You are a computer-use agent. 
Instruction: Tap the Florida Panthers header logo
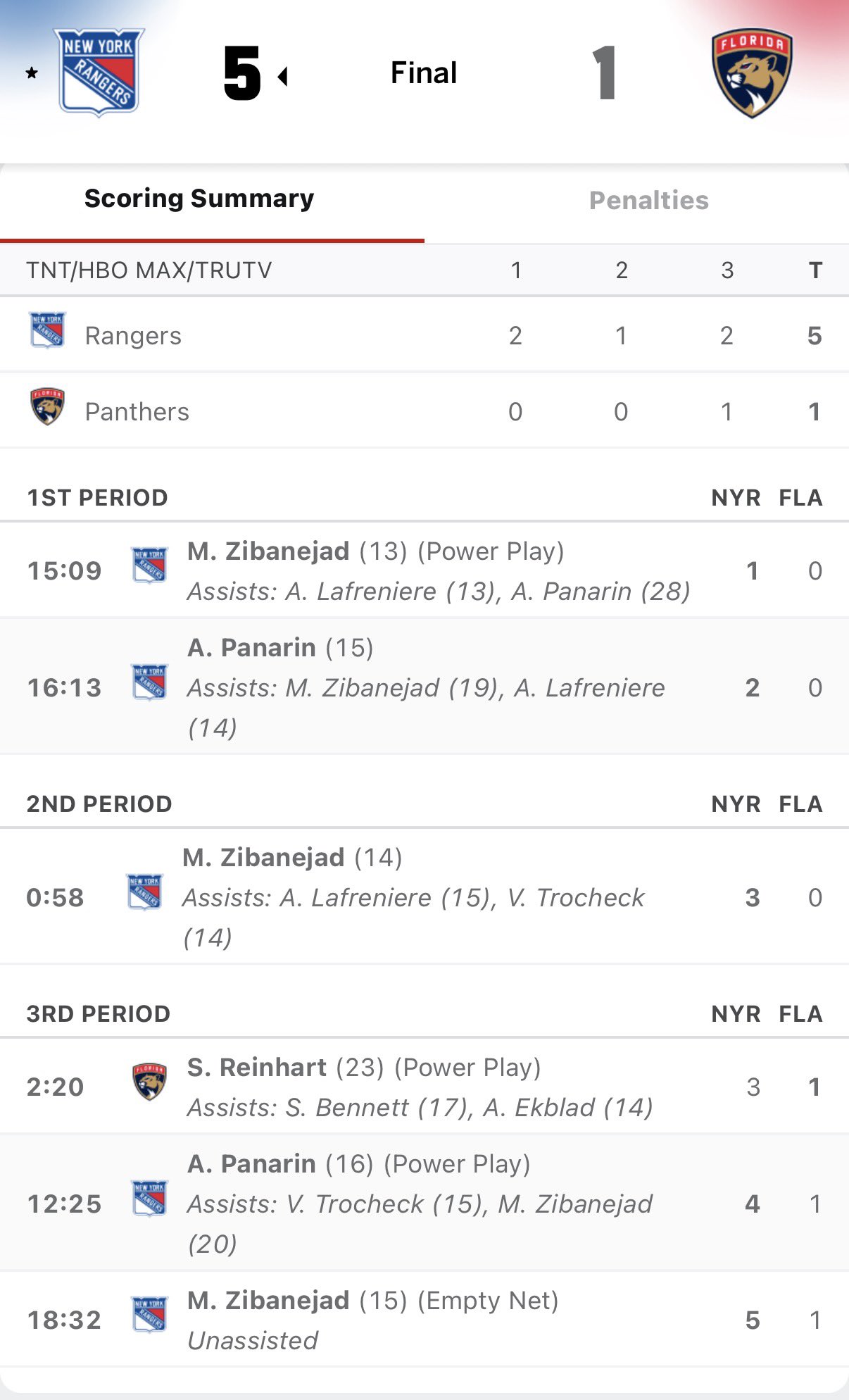pyautogui.click(x=751, y=72)
